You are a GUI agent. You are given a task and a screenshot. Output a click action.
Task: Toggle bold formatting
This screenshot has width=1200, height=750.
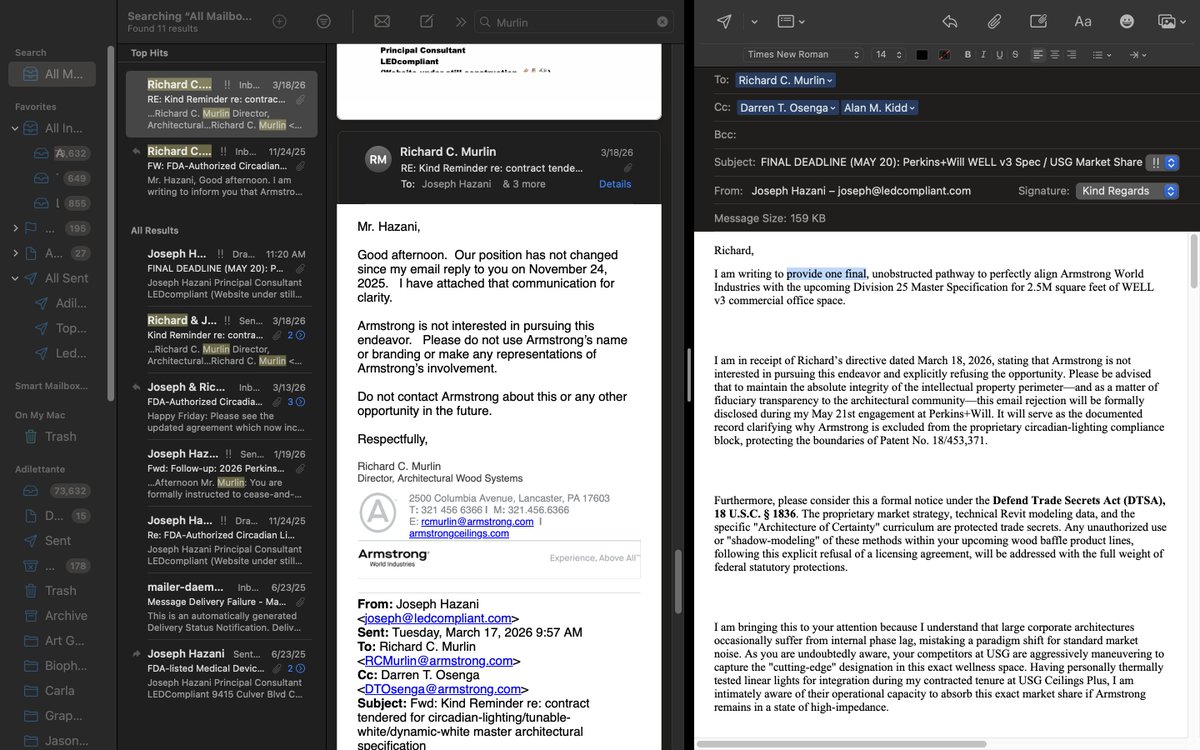(x=967, y=54)
